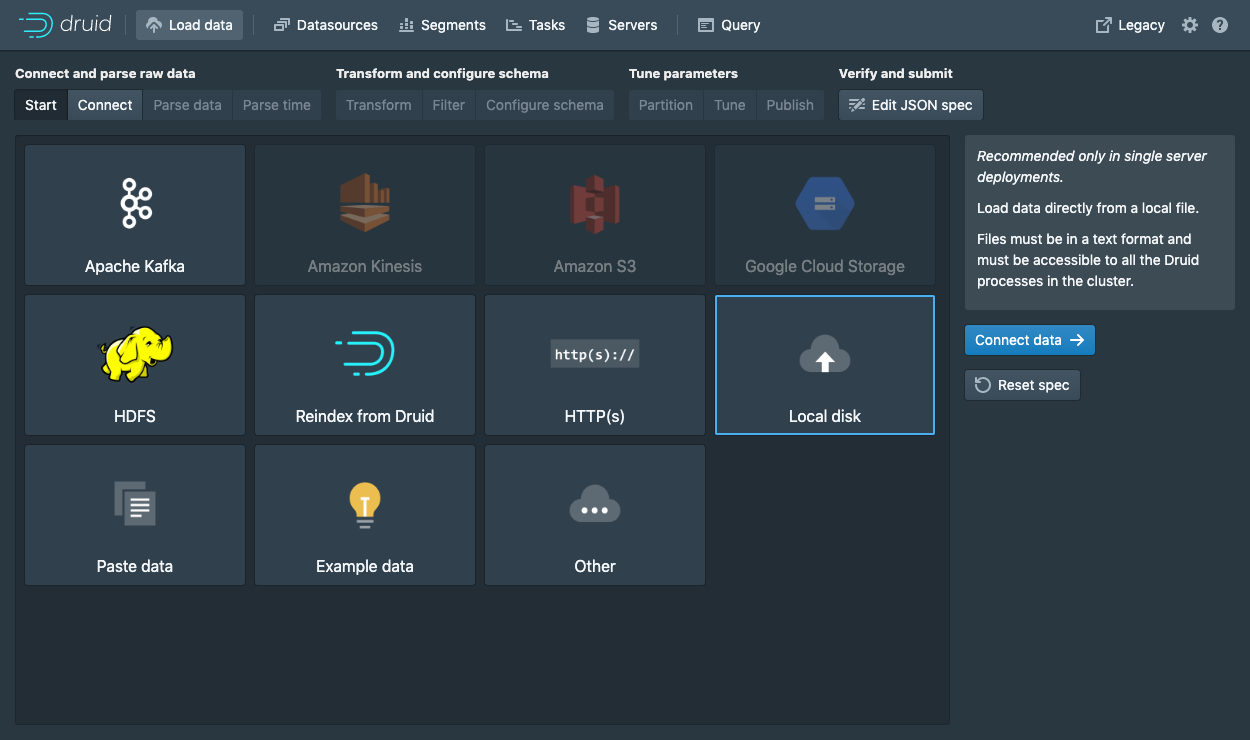Choose the Apache Kafka label
Viewport: 1250px width, 740px height.
(135, 266)
